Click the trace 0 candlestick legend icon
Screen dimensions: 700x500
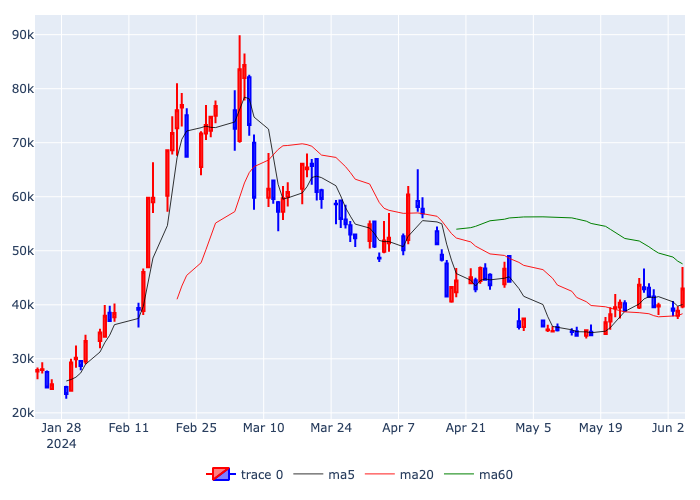click(221, 474)
